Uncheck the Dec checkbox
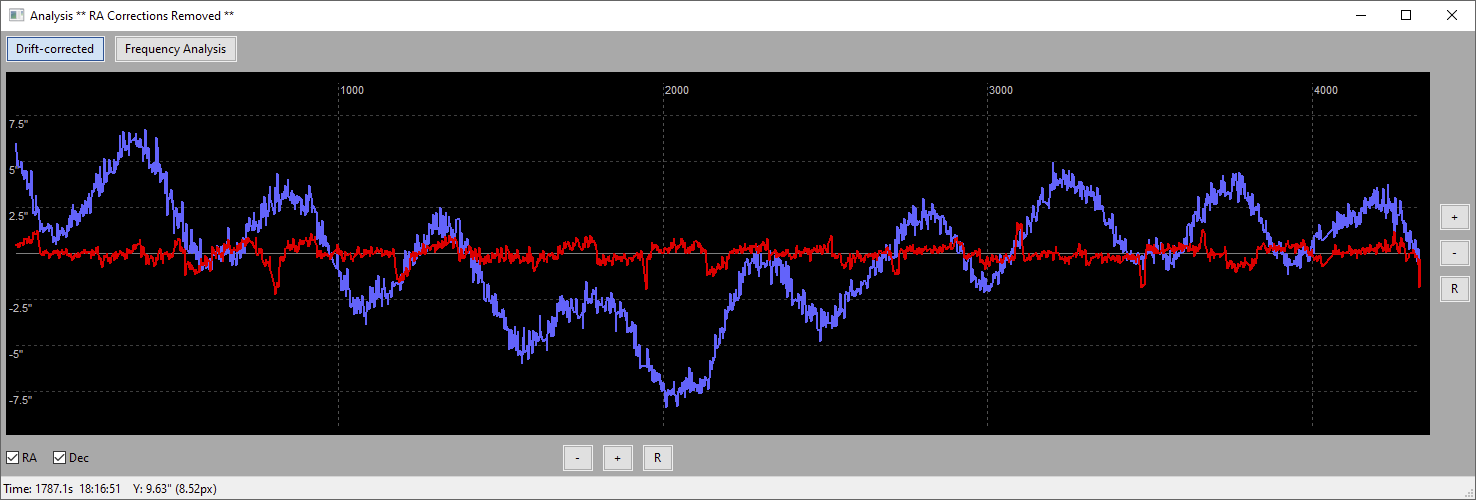 point(60,458)
